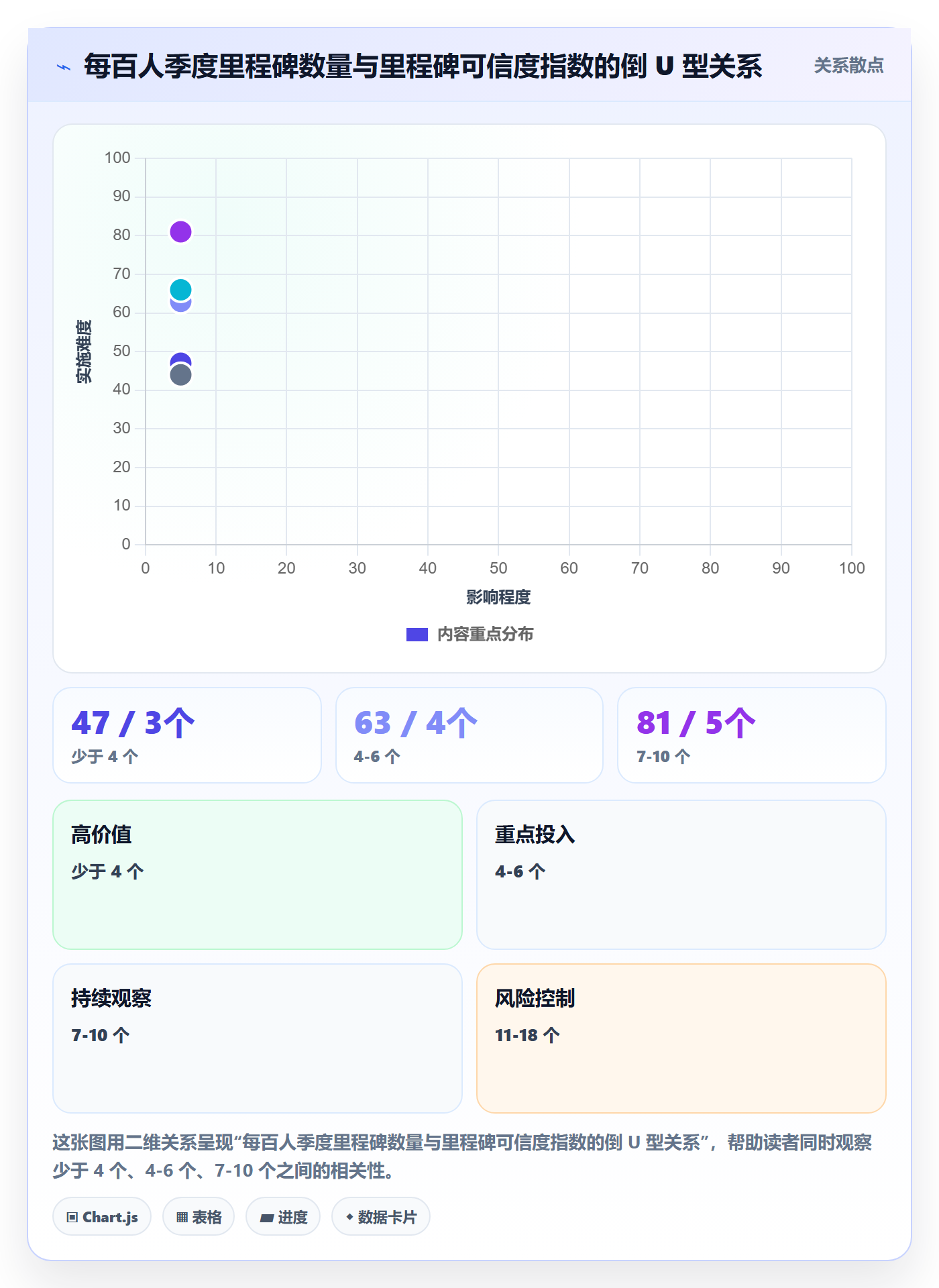Select the cyan scatter point near 66
The image size is (939, 1288).
coord(180,290)
